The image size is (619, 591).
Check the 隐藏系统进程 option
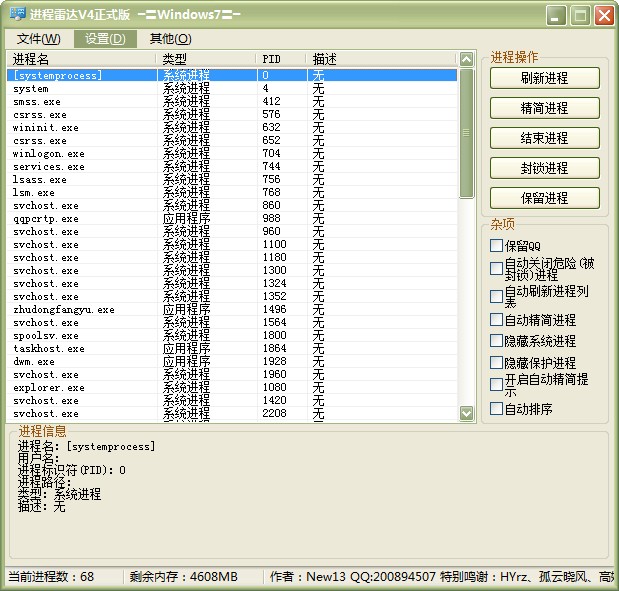coord(496,340)
